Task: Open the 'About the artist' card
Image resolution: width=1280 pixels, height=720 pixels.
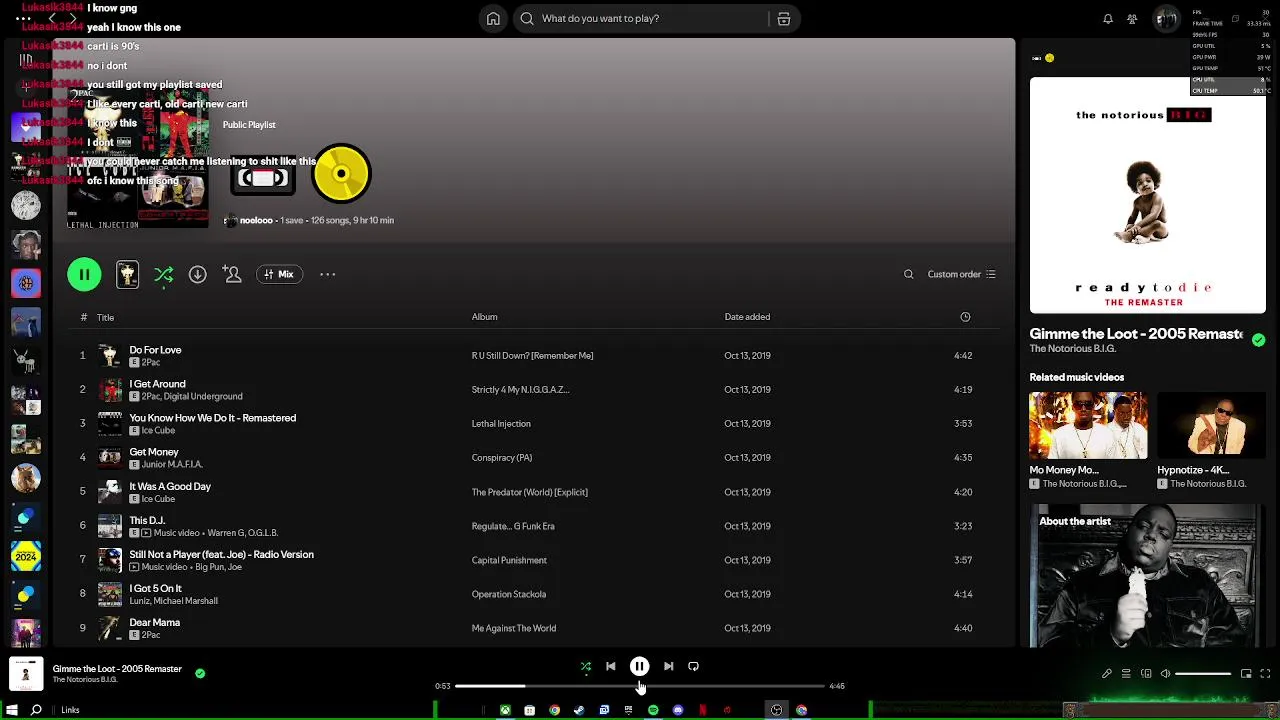Action: pos(1147,576)
